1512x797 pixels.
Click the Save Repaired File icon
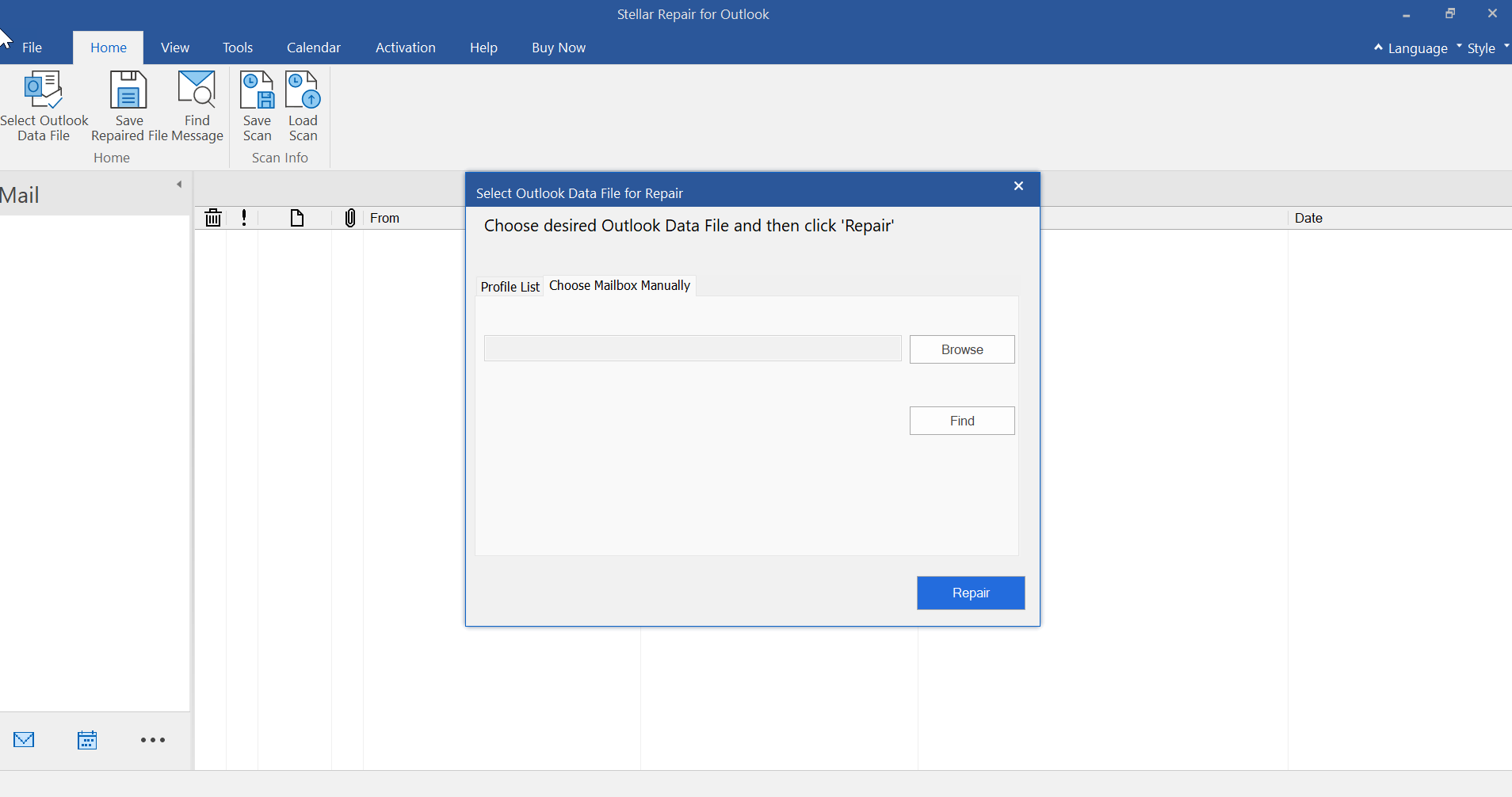128,91
